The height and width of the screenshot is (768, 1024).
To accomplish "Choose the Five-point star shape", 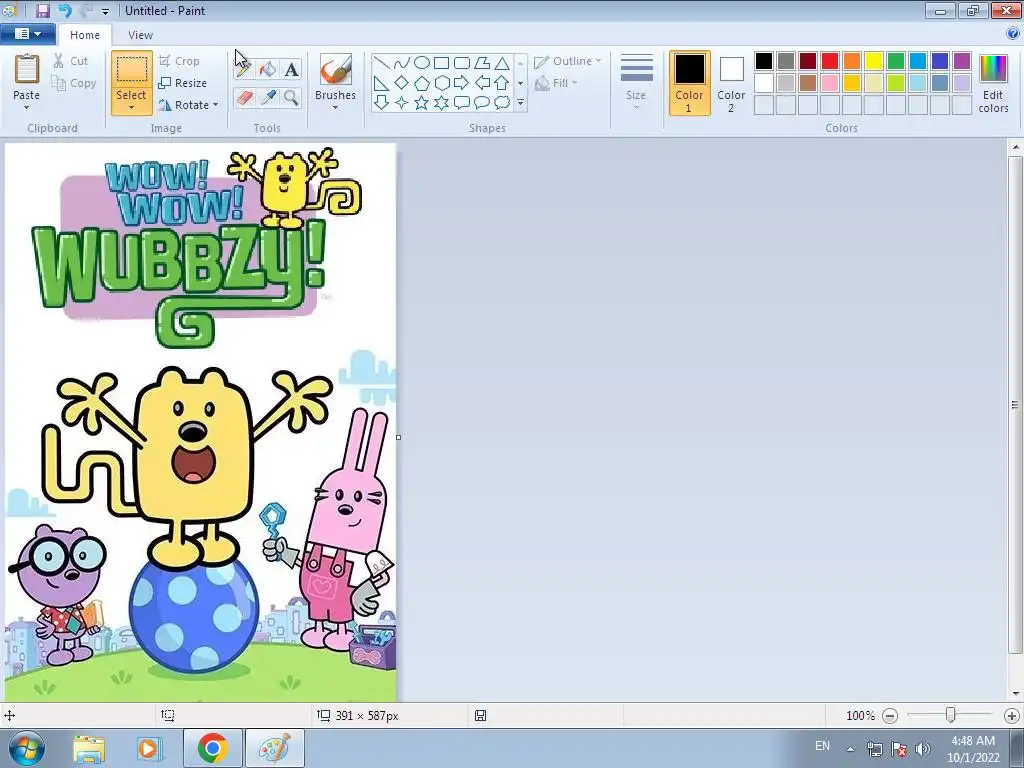I will tap(422, 103).
